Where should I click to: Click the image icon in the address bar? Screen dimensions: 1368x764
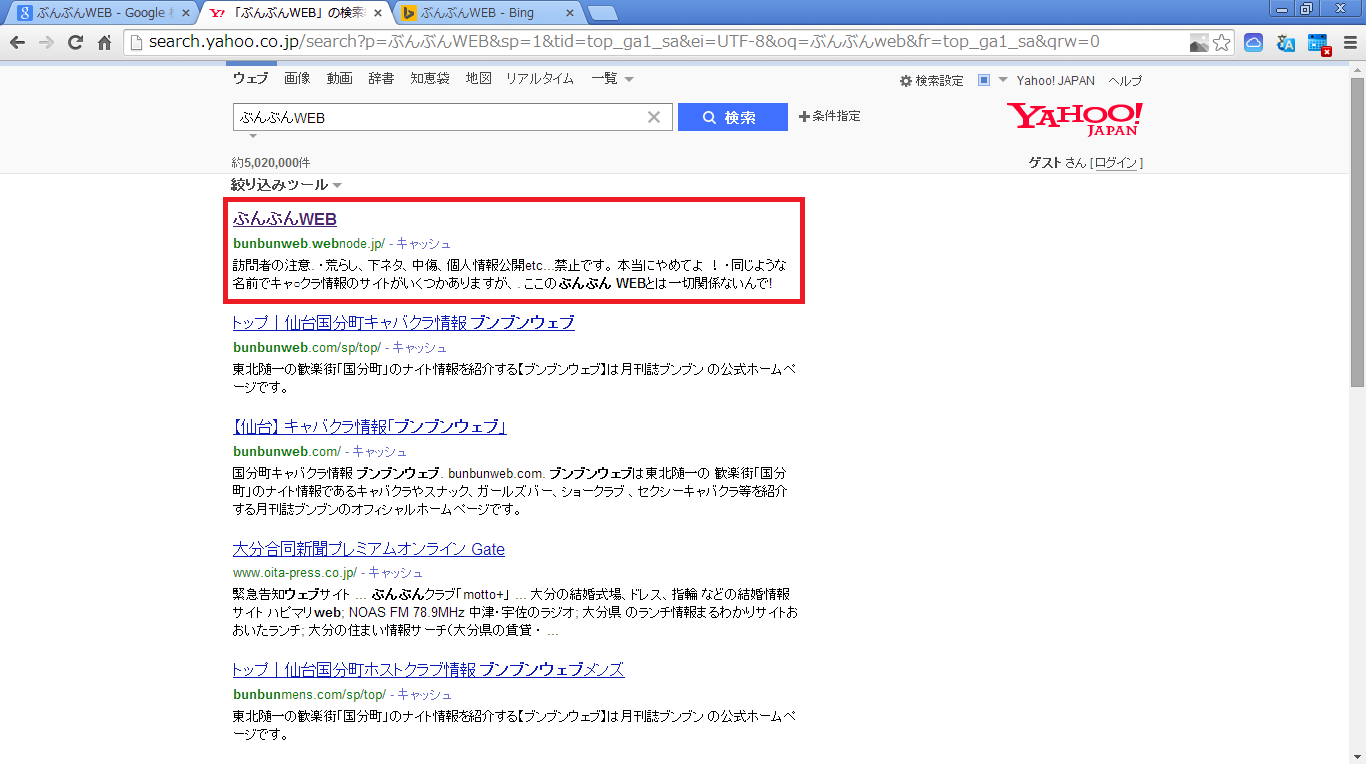pos(1199,43)
